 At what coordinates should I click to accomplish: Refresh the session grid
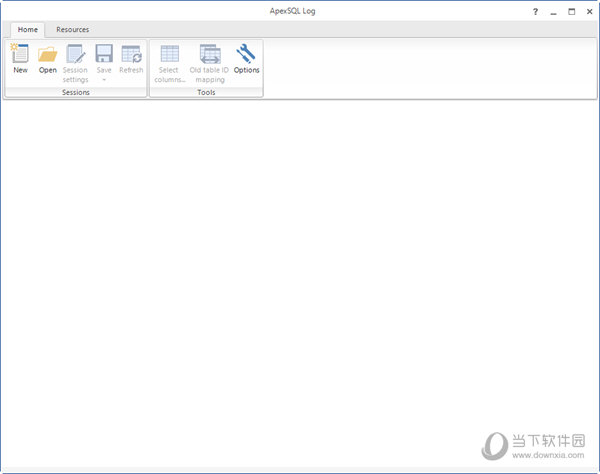click(x=131, y=59)
